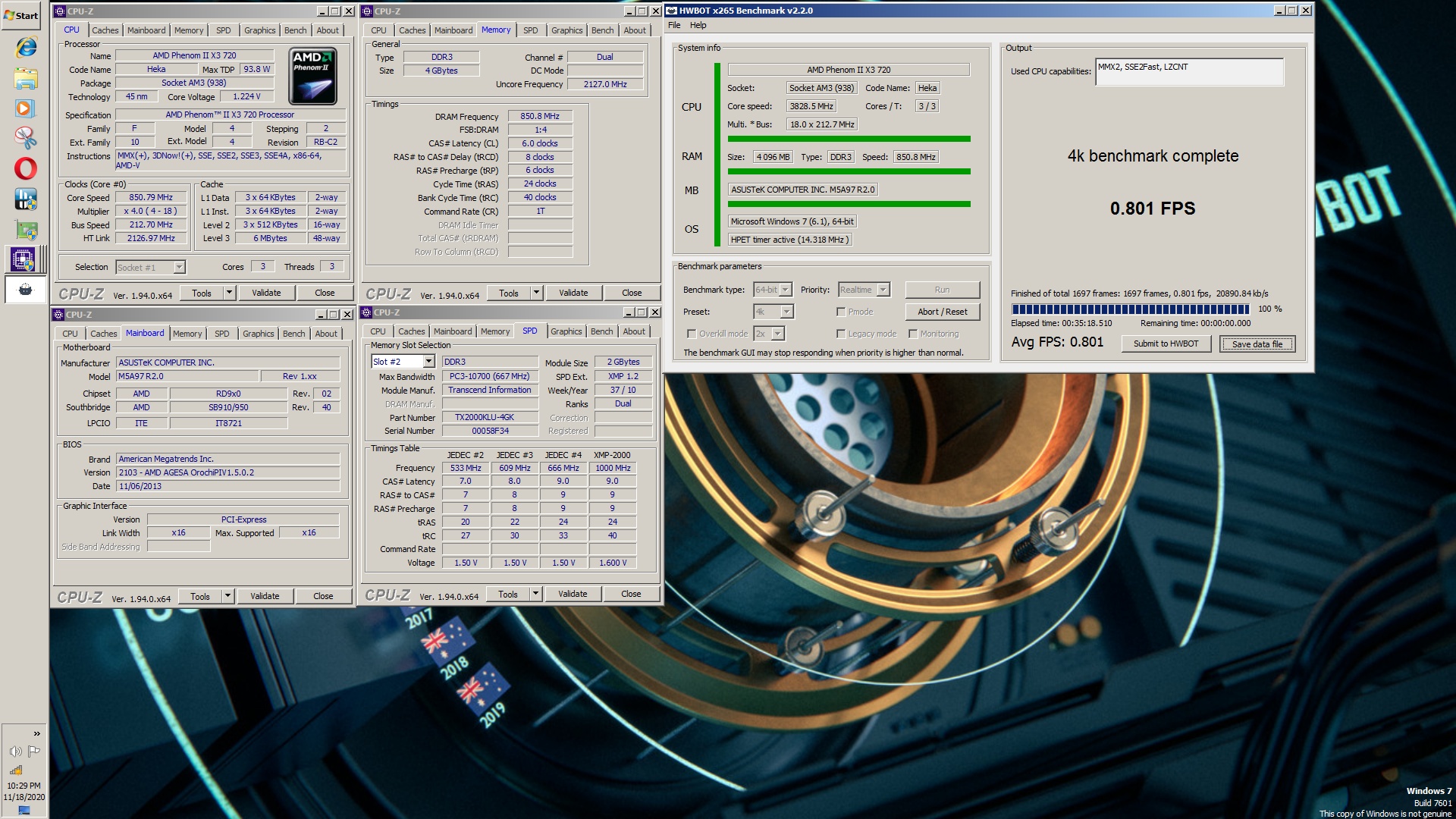
Task: Switch to Bench tab in Memory window
Action: [603, 30]
